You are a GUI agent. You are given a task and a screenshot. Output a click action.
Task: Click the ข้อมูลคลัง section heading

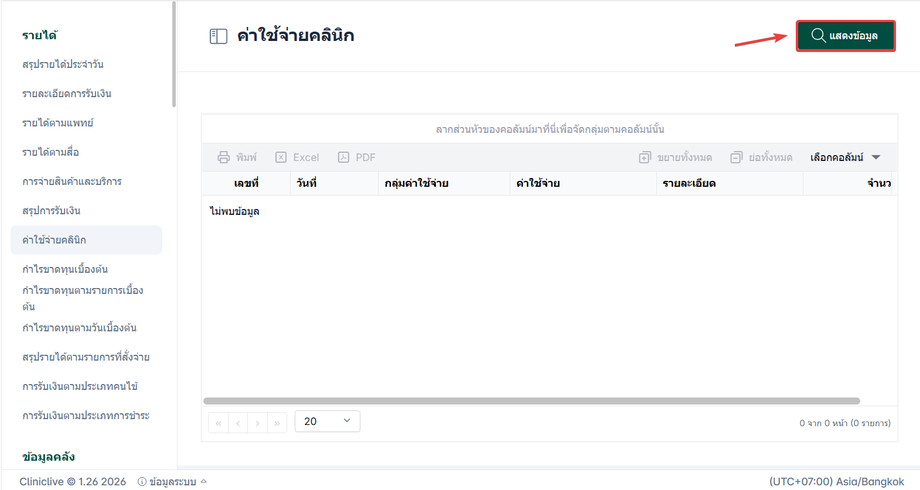pos(48,457)
